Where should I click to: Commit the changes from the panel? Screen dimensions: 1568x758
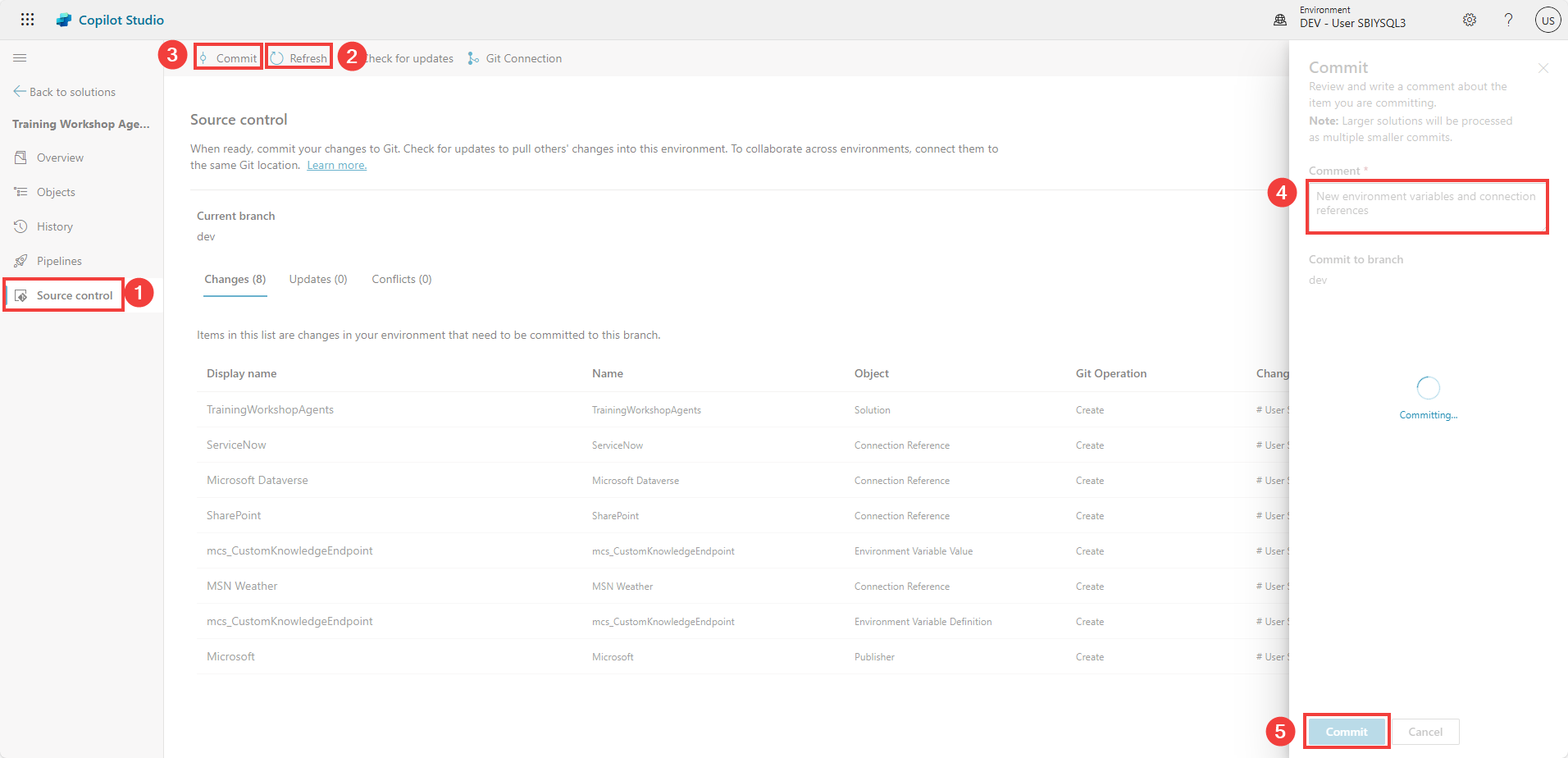coord(1346,731)
